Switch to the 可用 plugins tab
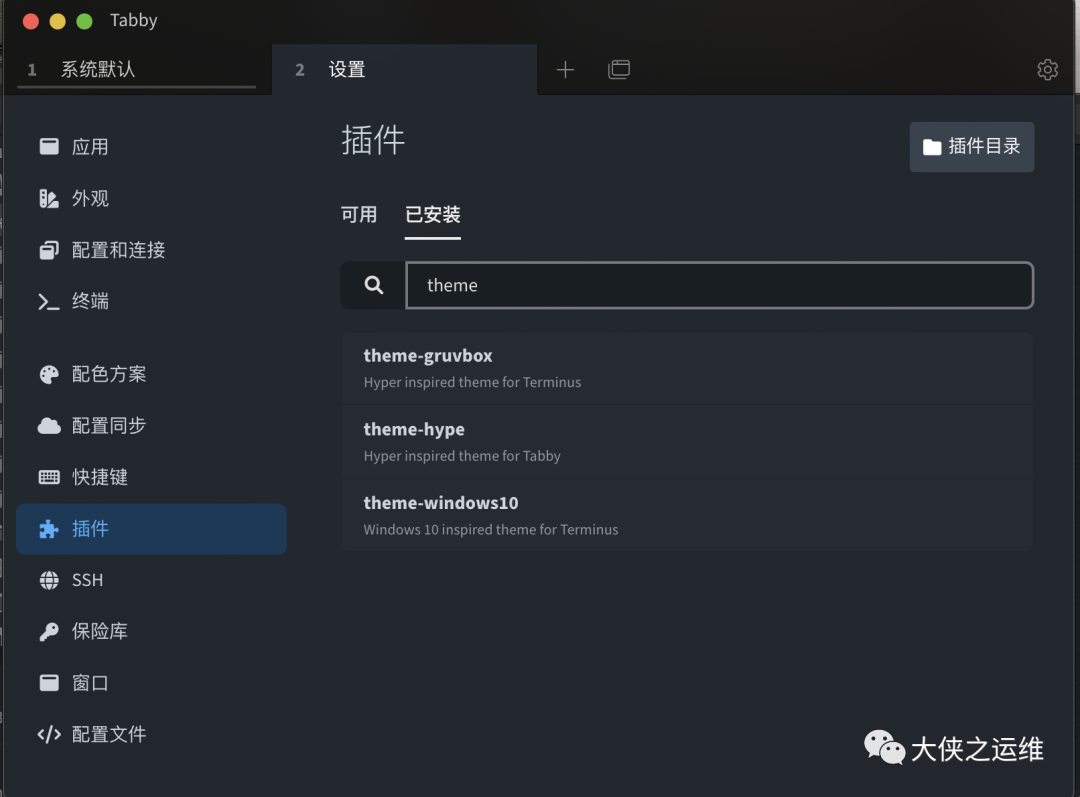Image resolution: width=1080 pixels, height=797 pixels. click(x=359, y=215)
